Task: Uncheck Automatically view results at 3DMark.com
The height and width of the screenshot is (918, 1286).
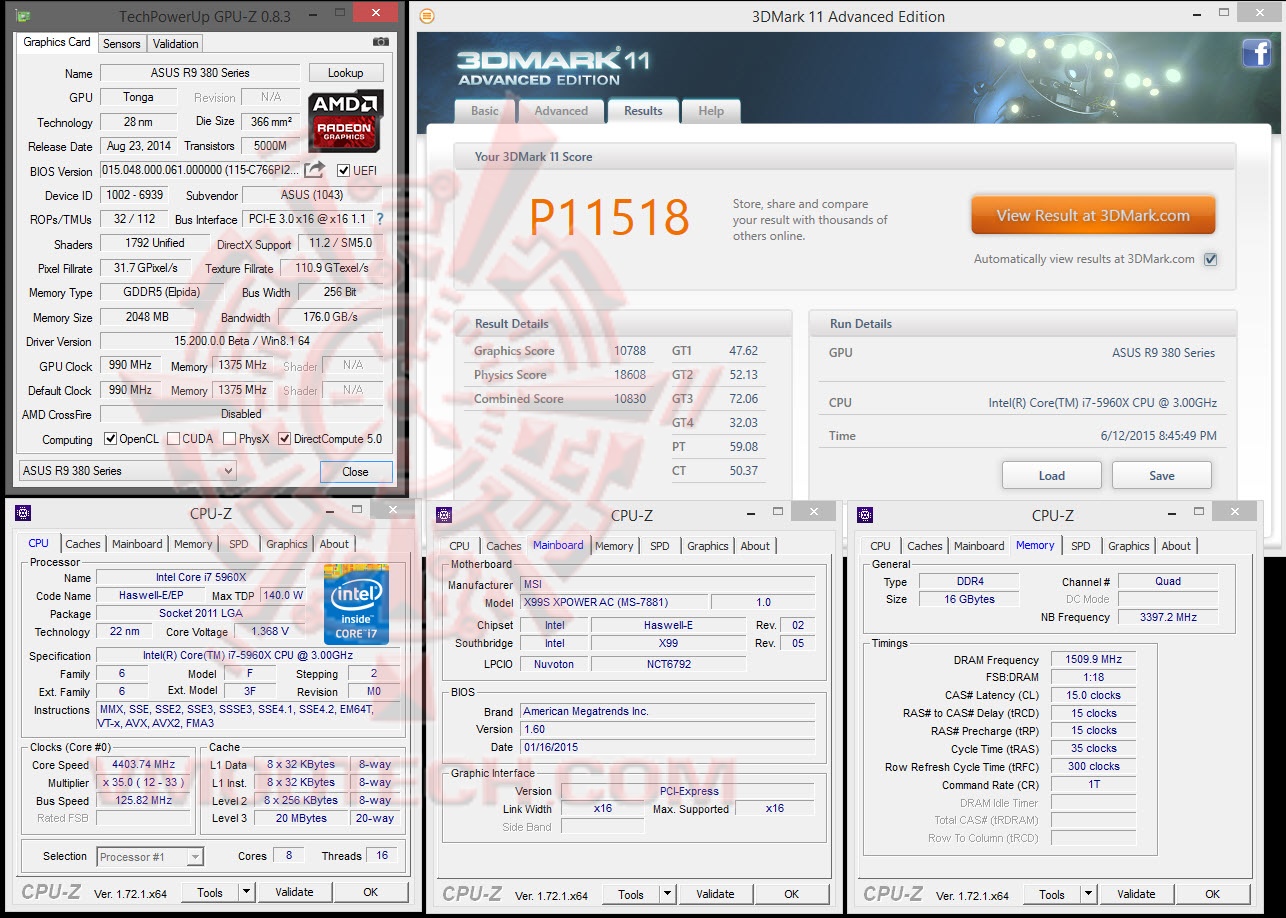Action: point(1210,259)
